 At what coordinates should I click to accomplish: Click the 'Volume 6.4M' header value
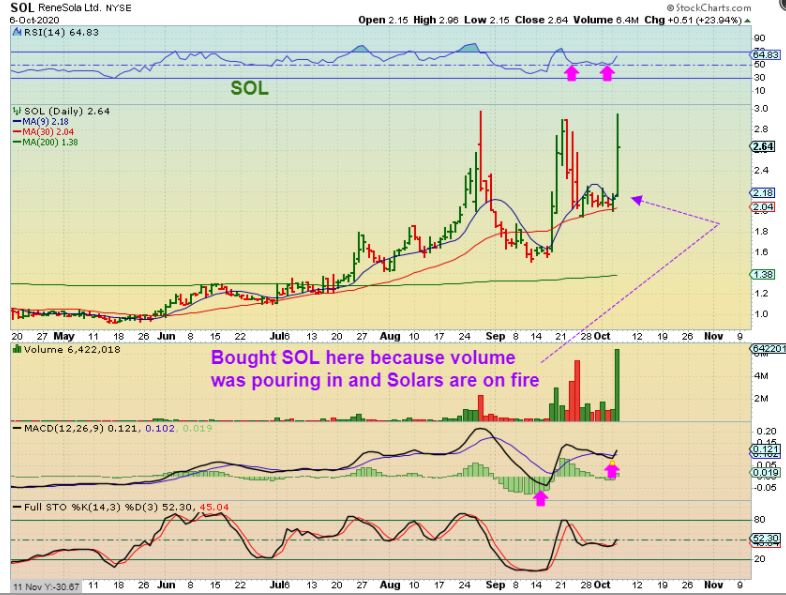pyautogui.click(x=606, y=20)
